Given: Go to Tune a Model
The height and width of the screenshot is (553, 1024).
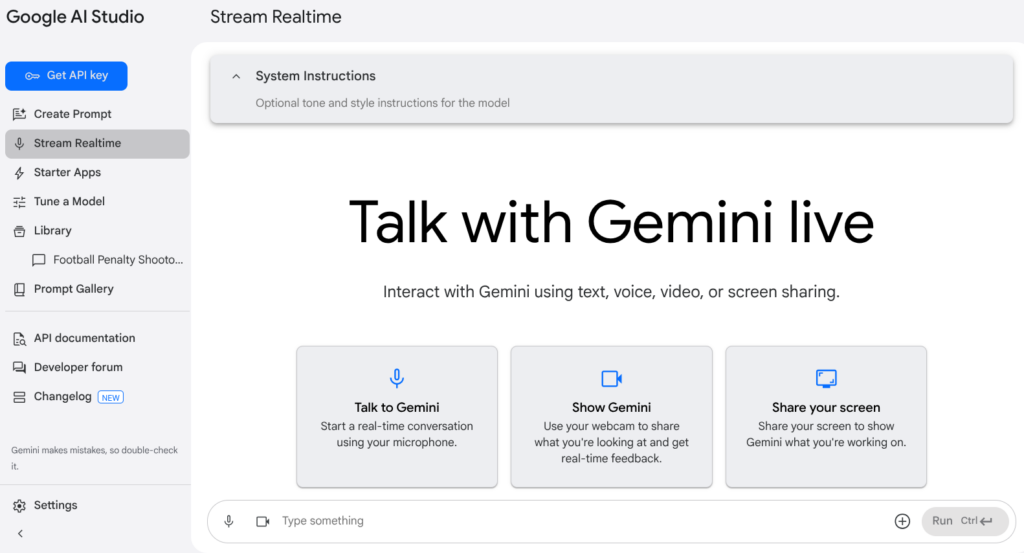Looking at the screenshot, I should point(97,202).
